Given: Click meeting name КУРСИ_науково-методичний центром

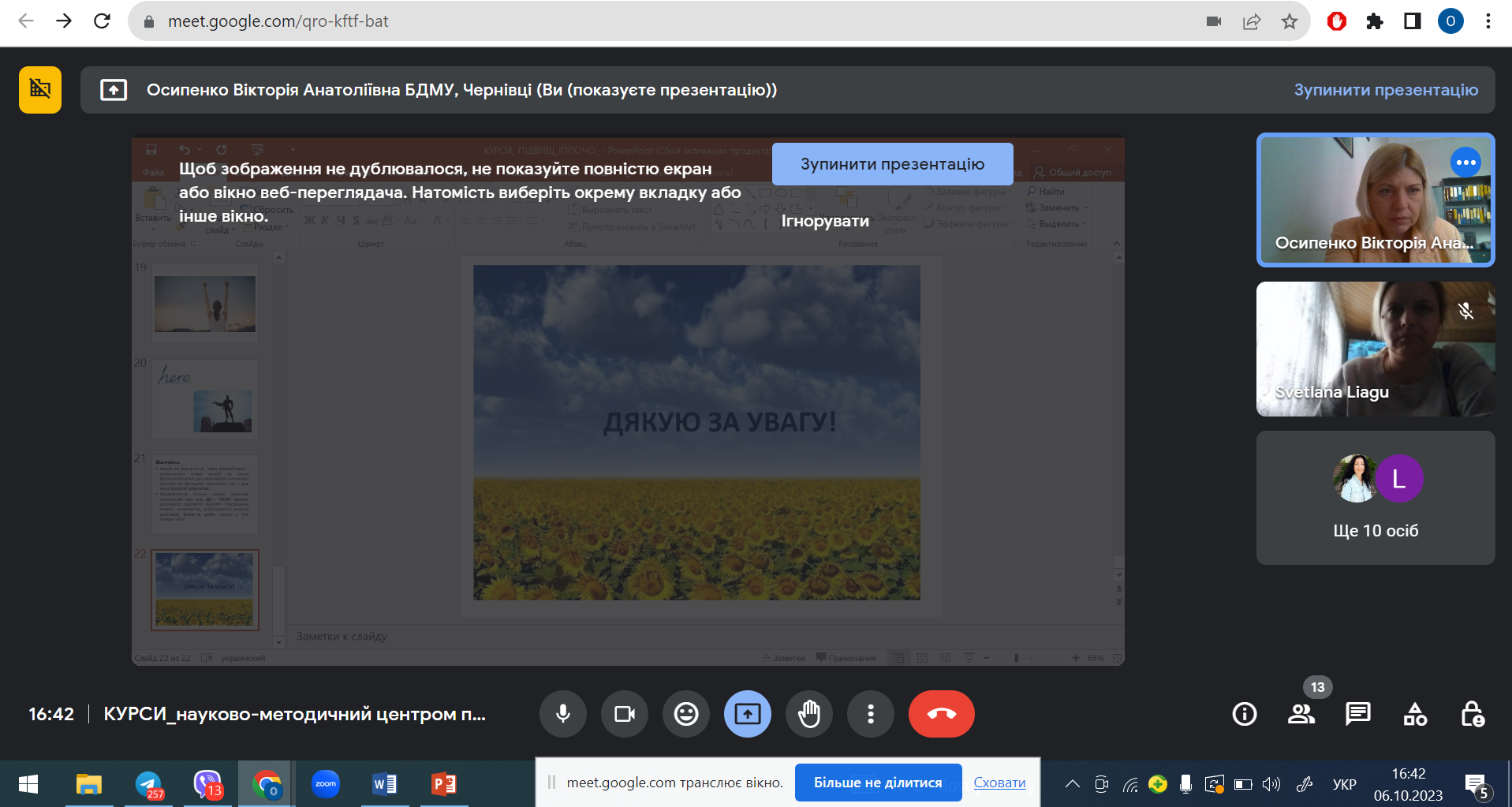Looking at the screenshot, I should pyautogui.click(x=295, y=714).
